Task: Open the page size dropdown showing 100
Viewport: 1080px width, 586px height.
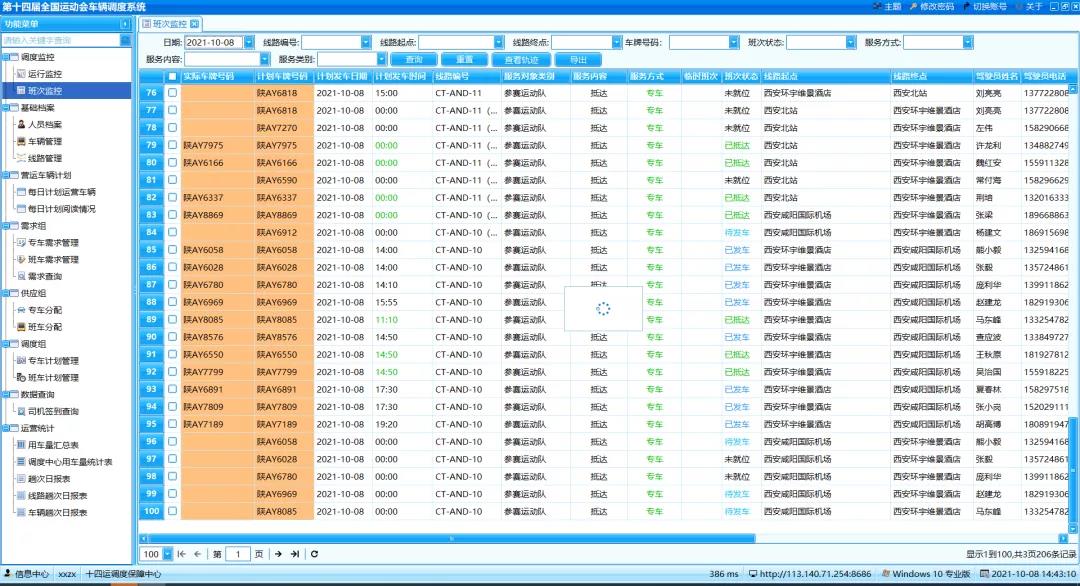Action: pos(166,554)
